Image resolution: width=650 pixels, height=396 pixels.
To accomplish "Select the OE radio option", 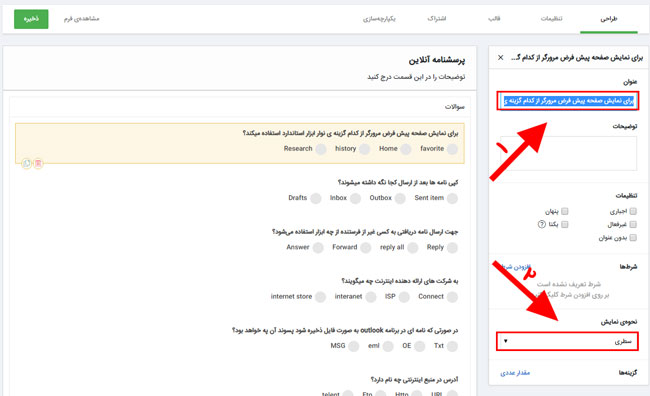I will click(x=420, y=346).
